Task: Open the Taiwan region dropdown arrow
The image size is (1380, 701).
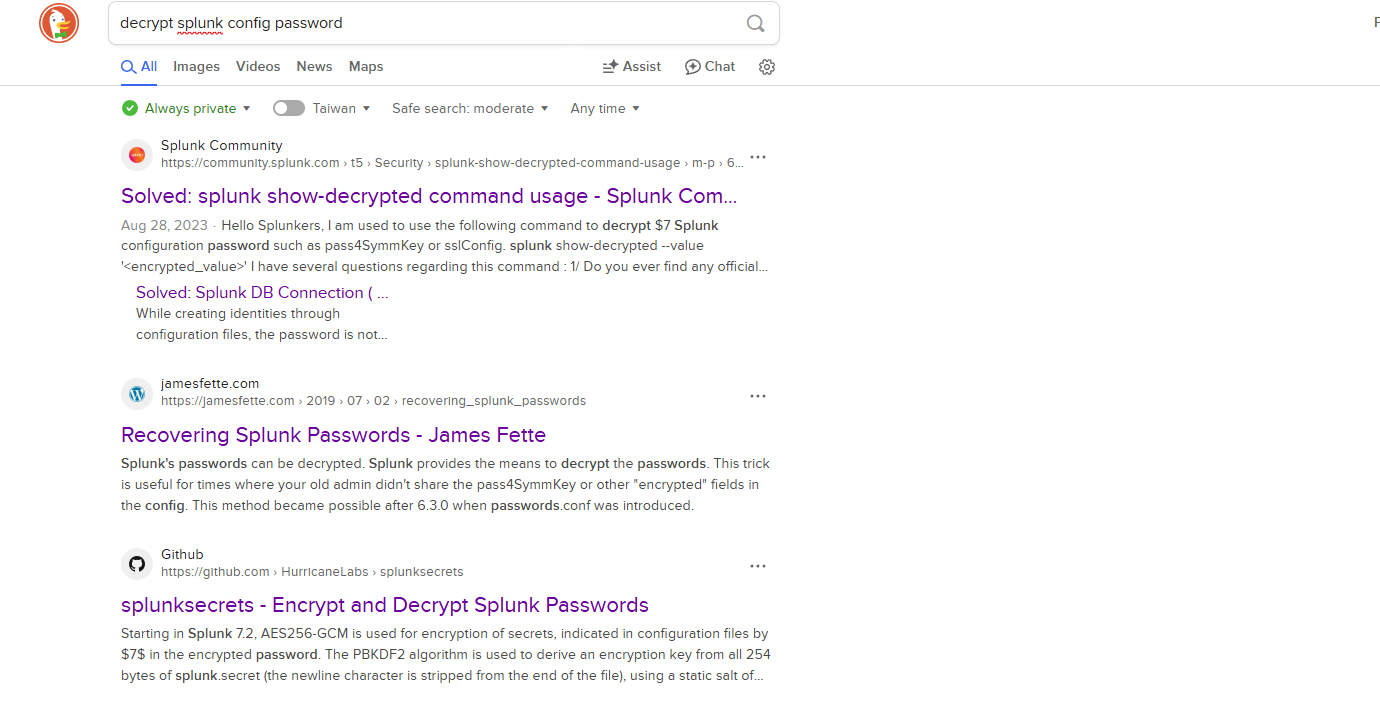Action: [366, 108]
